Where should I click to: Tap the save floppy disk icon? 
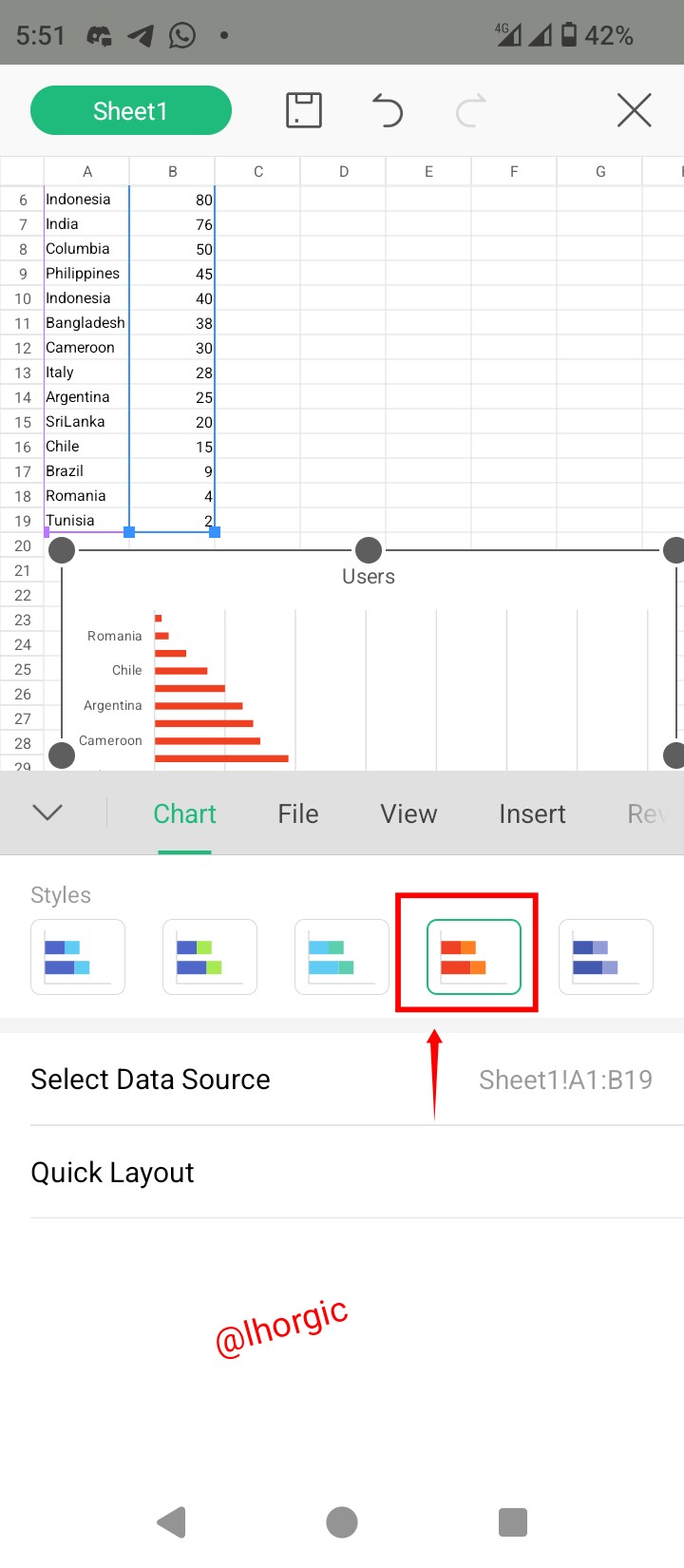[304, 110]
